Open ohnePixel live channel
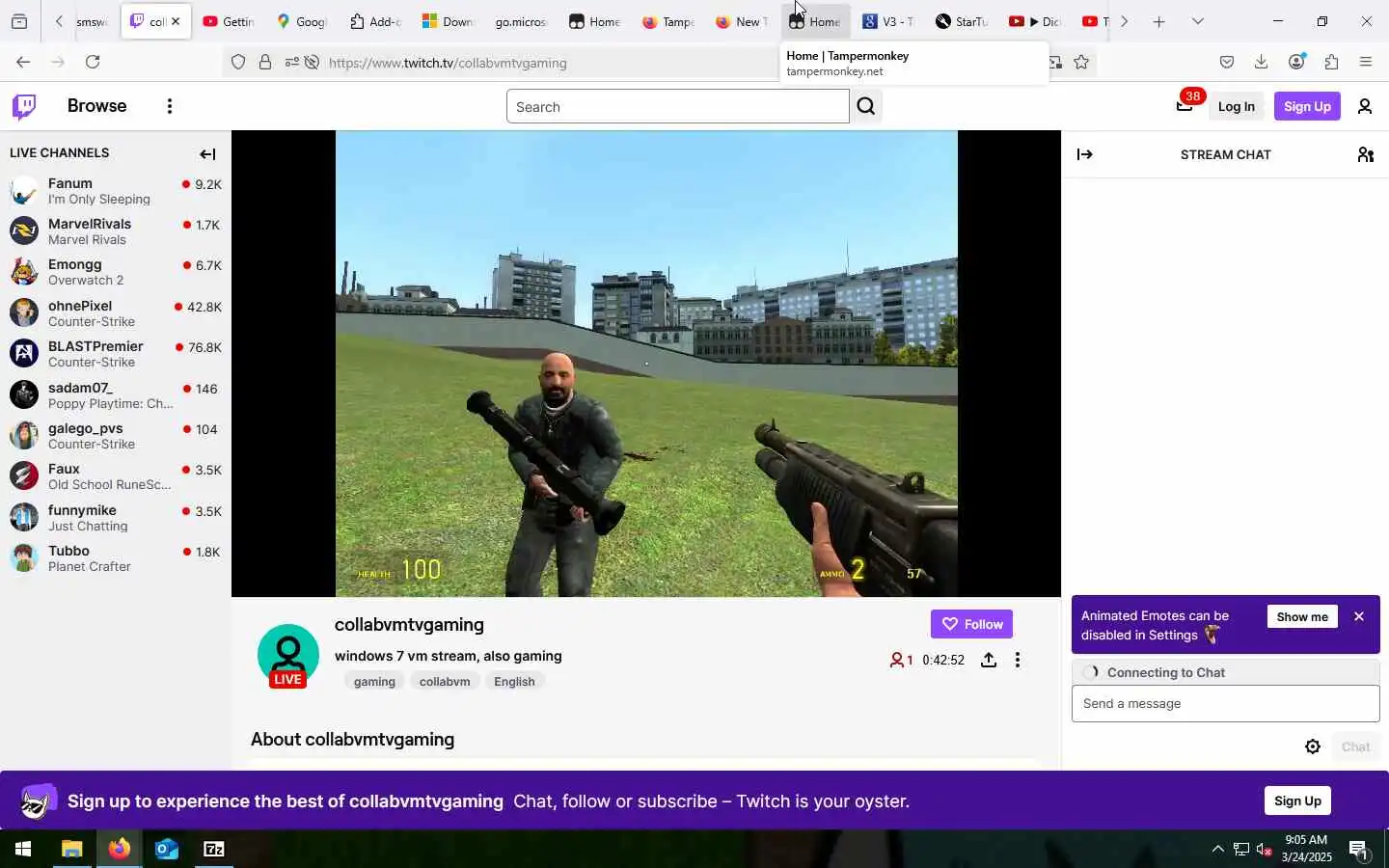This screenshot has height=868, width=1389. [116, 313]
